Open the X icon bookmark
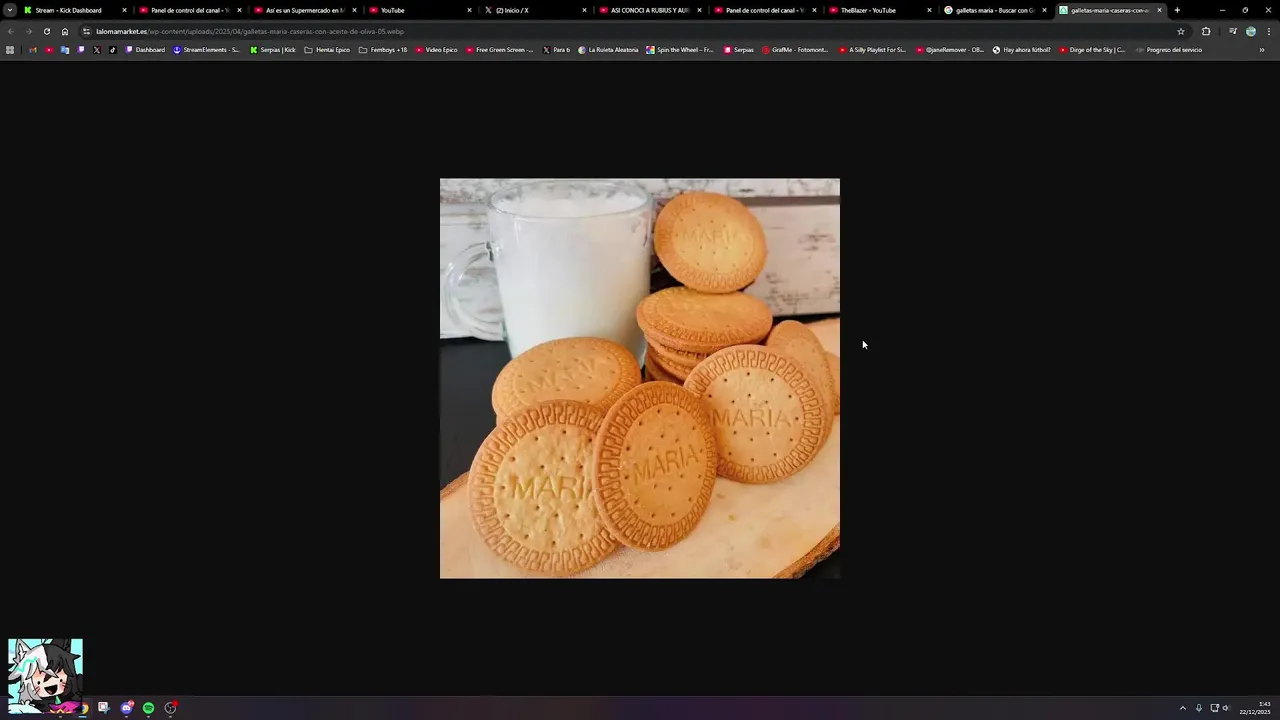Viewport: 1280px width, 720px height. tap(97, 50)
